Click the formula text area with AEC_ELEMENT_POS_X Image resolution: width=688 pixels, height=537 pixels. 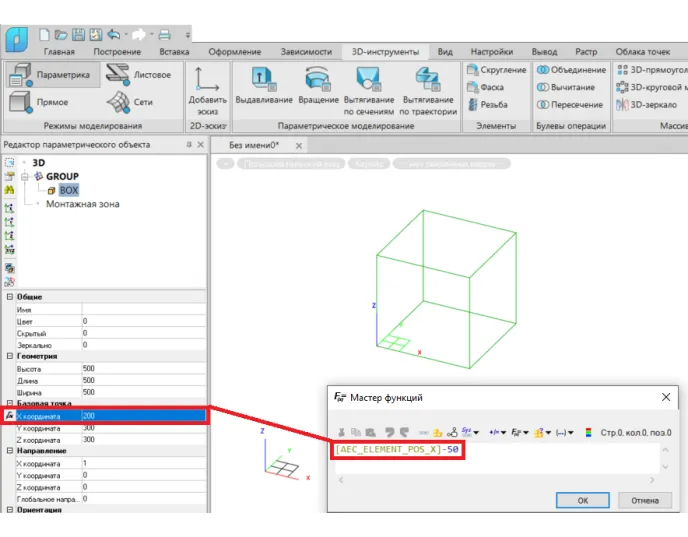(498, 458)
